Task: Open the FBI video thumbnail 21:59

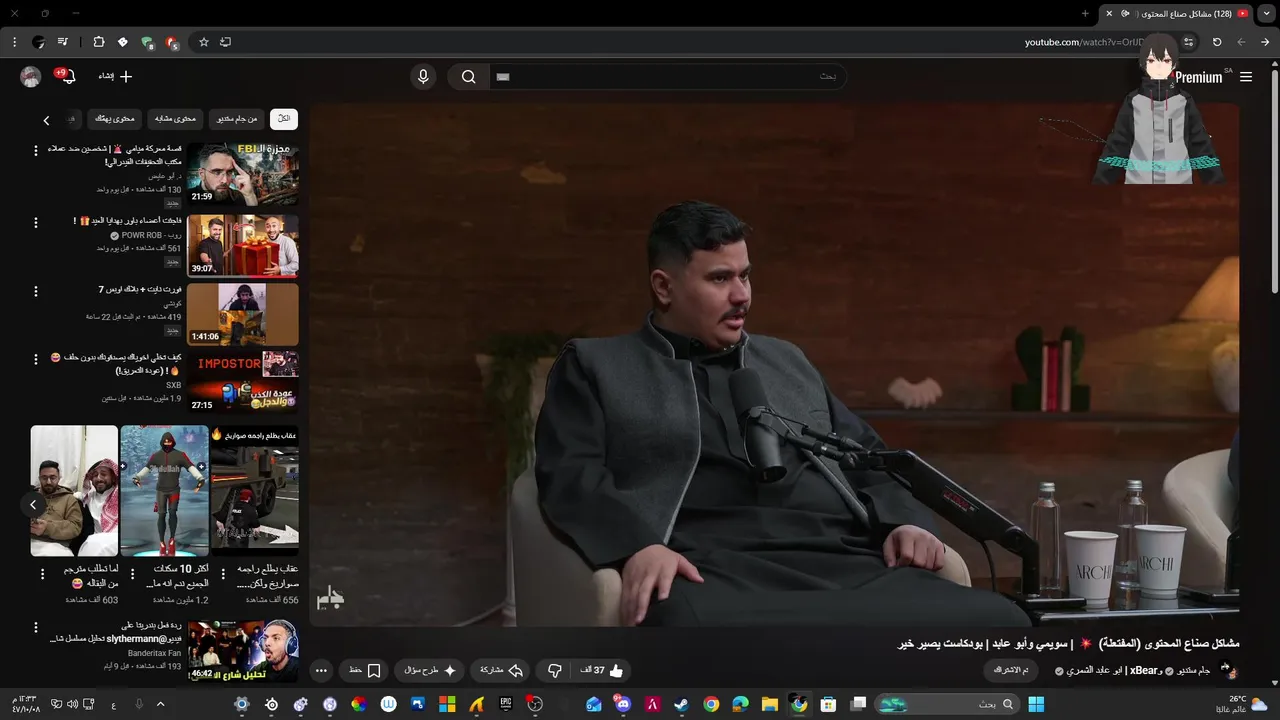Action: click(243, 174)
